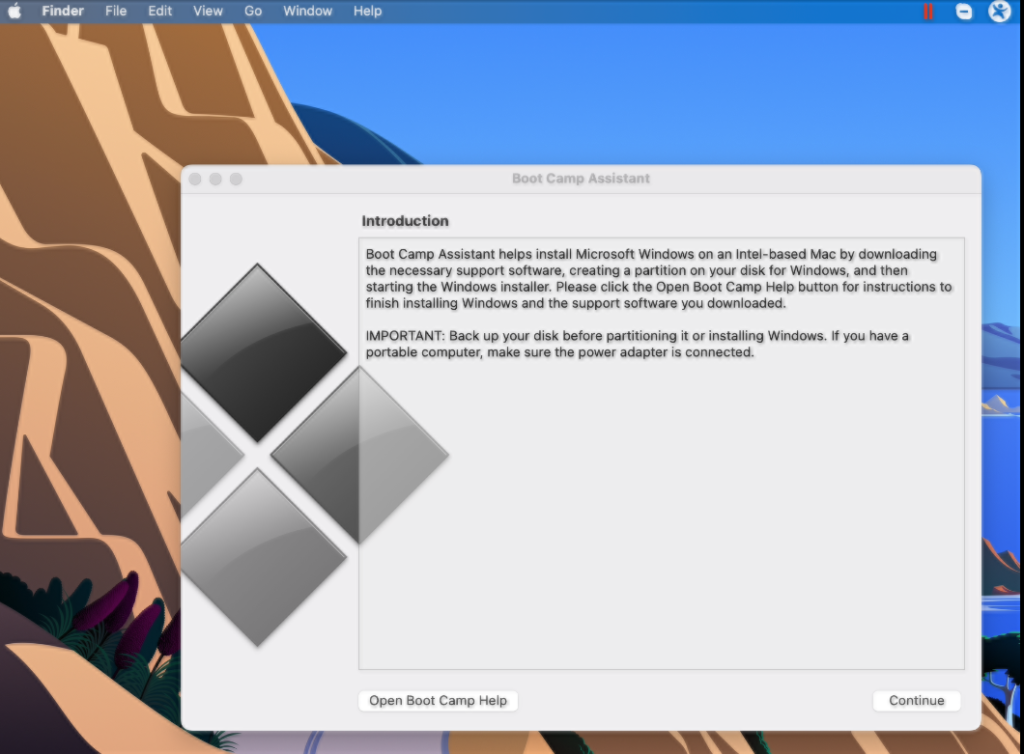Open the Apple menu

click(x=14, y=11)
